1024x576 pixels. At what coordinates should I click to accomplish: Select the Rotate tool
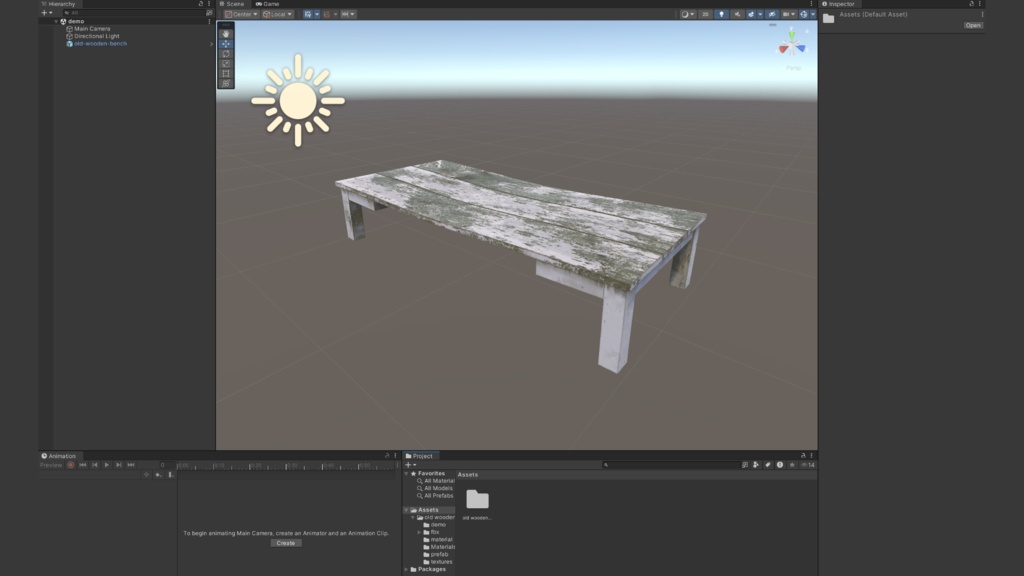pos(225,54)
